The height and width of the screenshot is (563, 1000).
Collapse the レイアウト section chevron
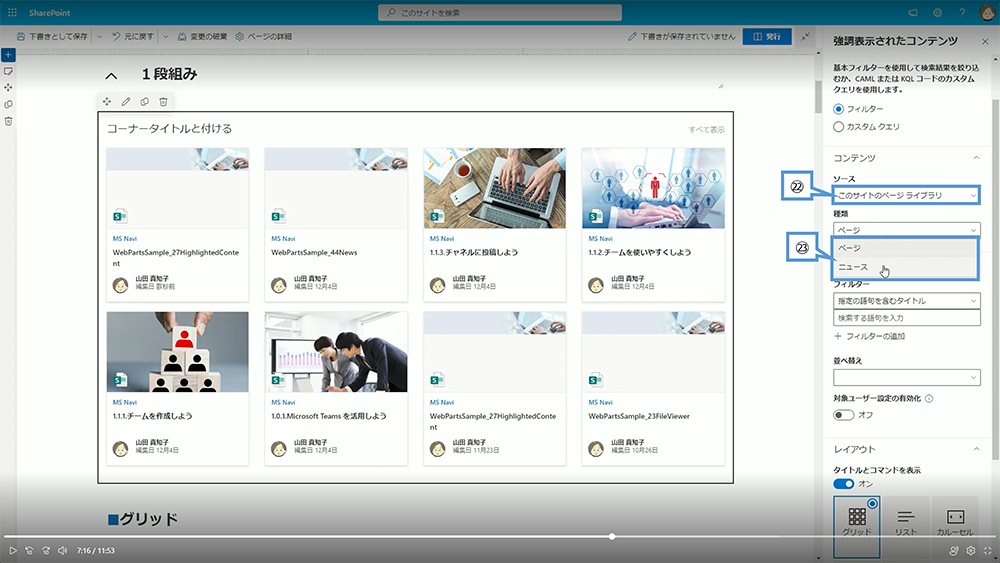(976, 449)
